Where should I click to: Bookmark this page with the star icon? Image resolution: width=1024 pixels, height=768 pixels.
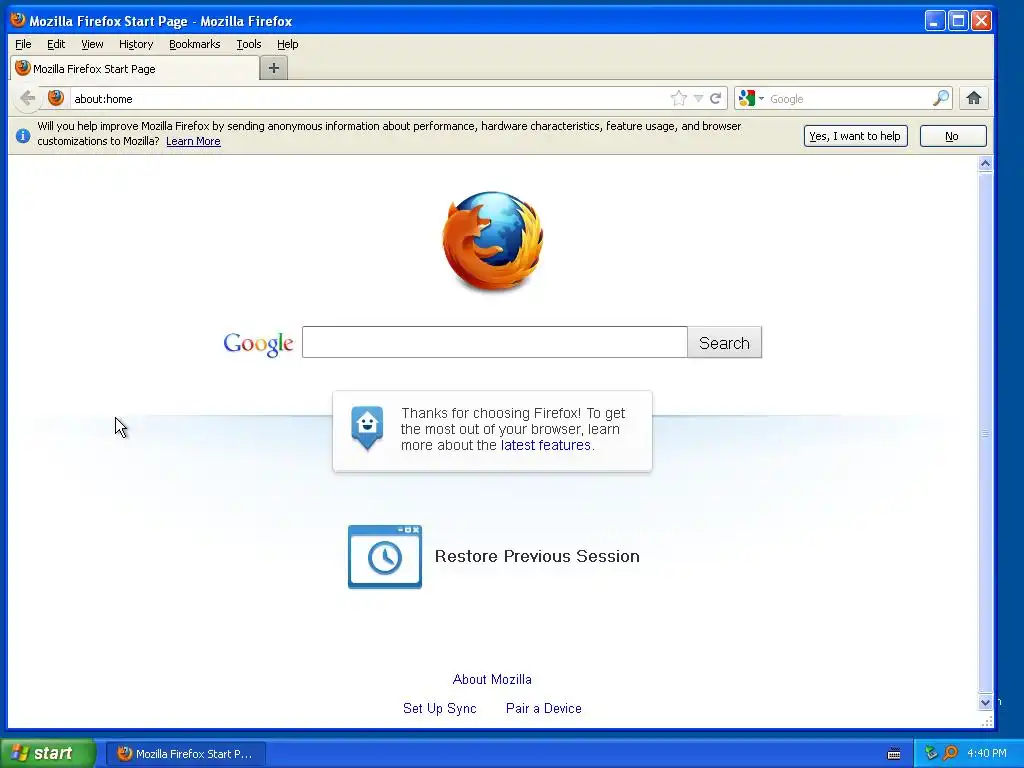click(679, 99)
